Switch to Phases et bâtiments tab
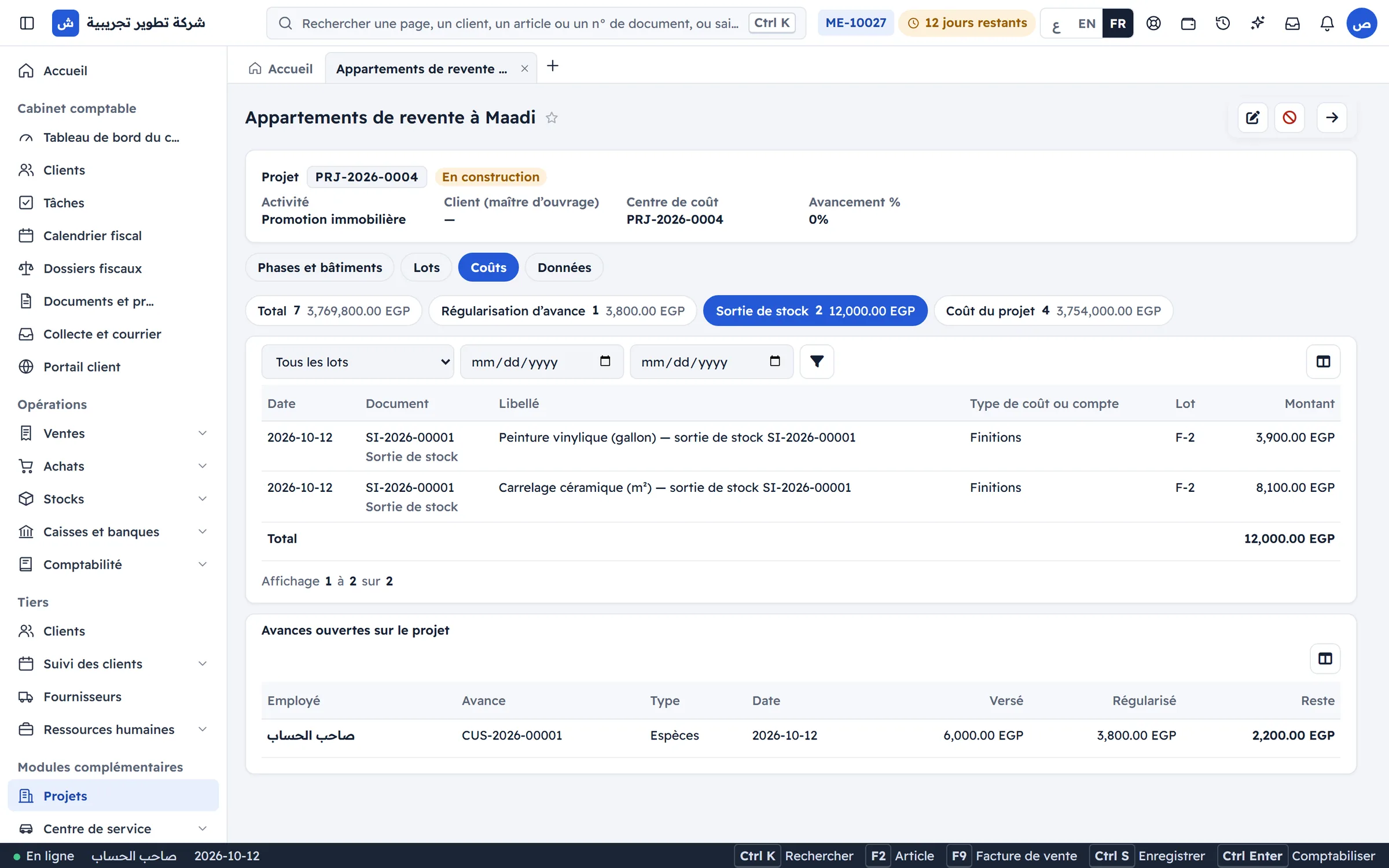This screenshot has height=868, width=1389. [x=319, y=267]
